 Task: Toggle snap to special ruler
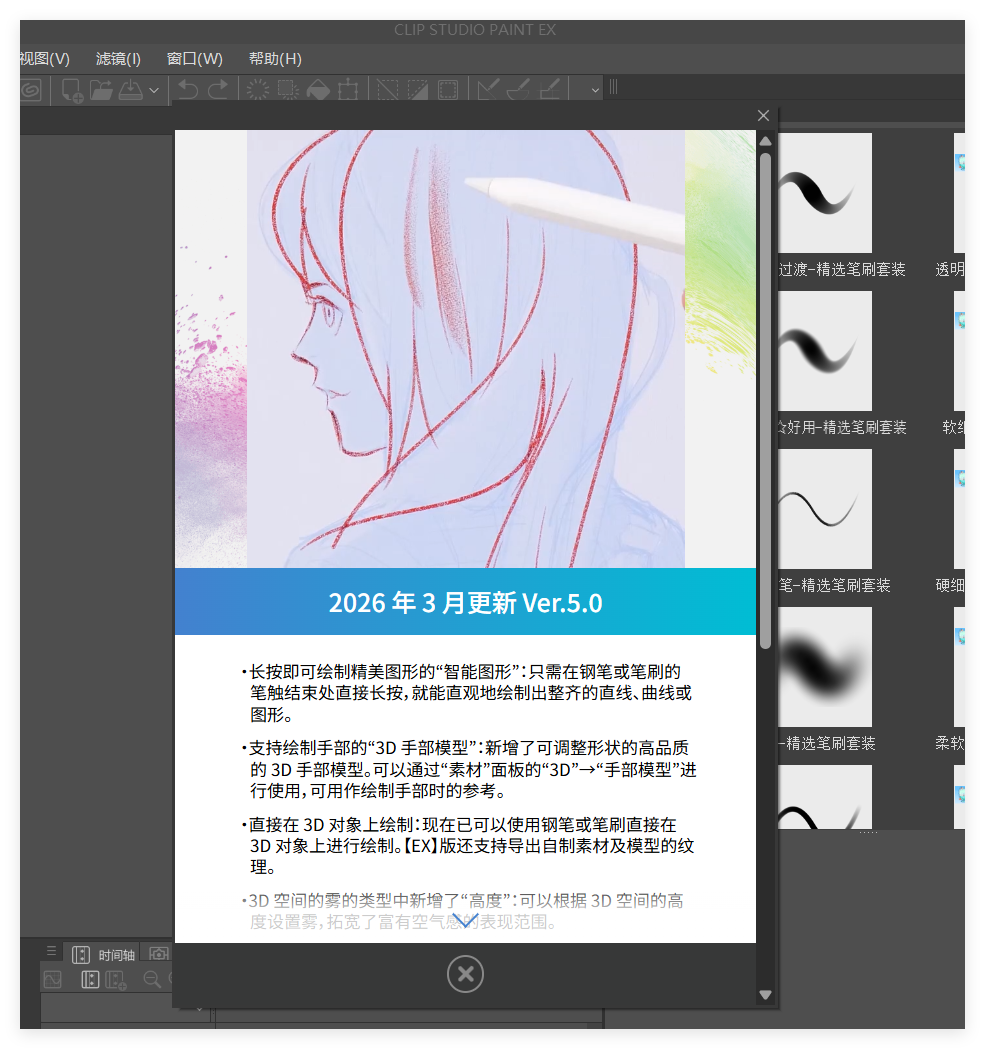pos(518,90)
